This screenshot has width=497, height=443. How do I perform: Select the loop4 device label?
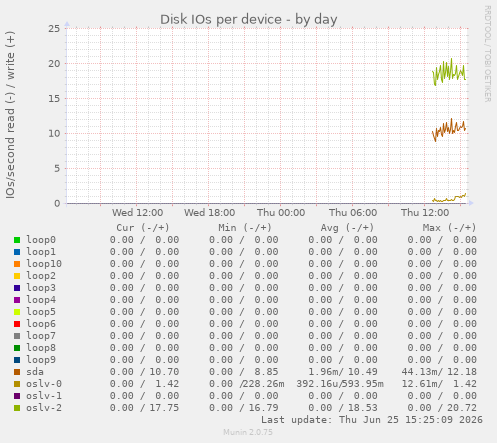[x=41, y=300]
